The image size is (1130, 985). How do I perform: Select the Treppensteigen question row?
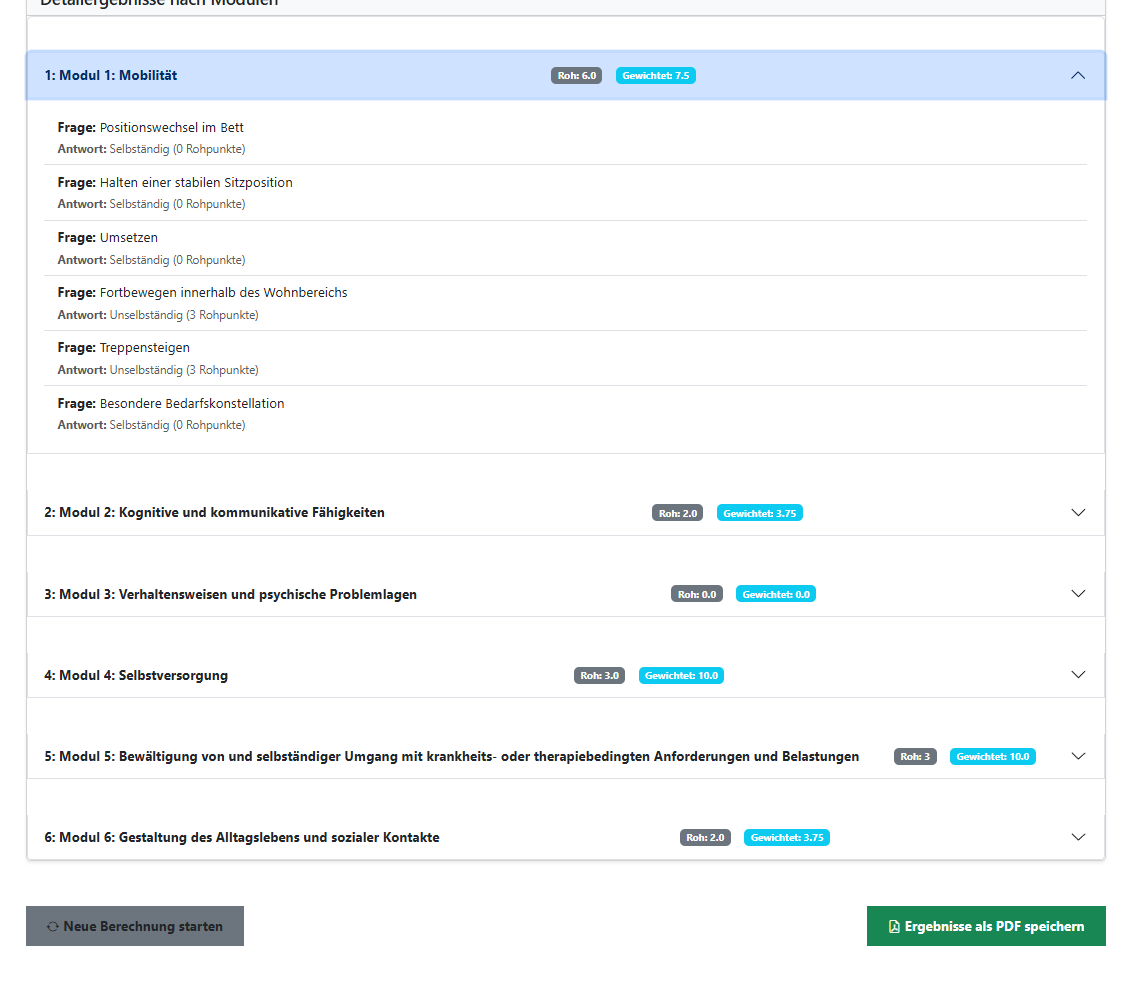coord(144,348)
